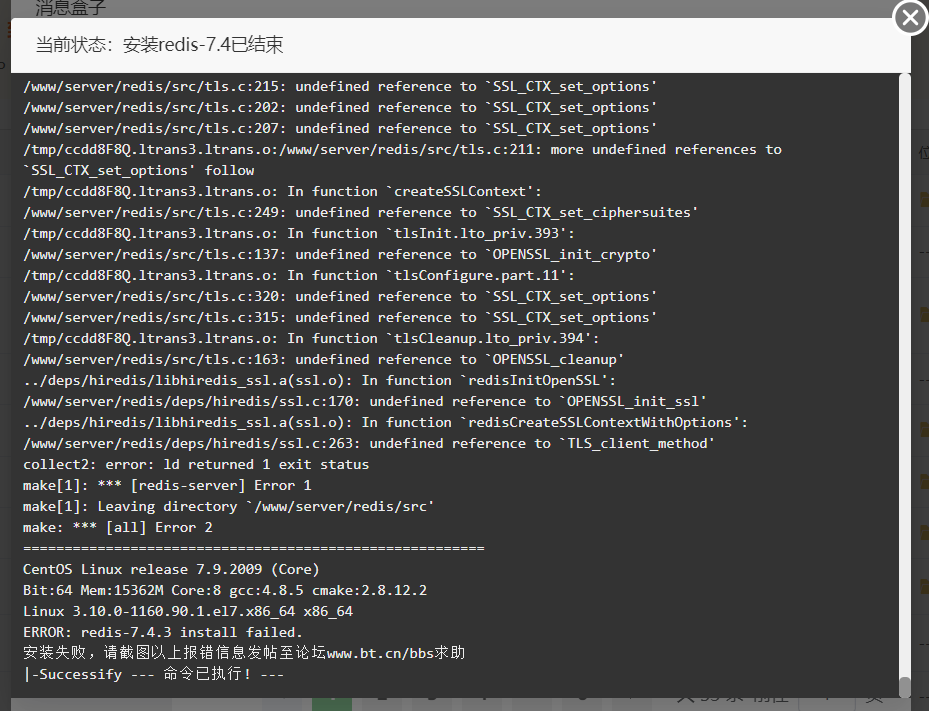Close the redis install log dialog
The height and width of the screenshot is (711, 929).
point(911,18)
